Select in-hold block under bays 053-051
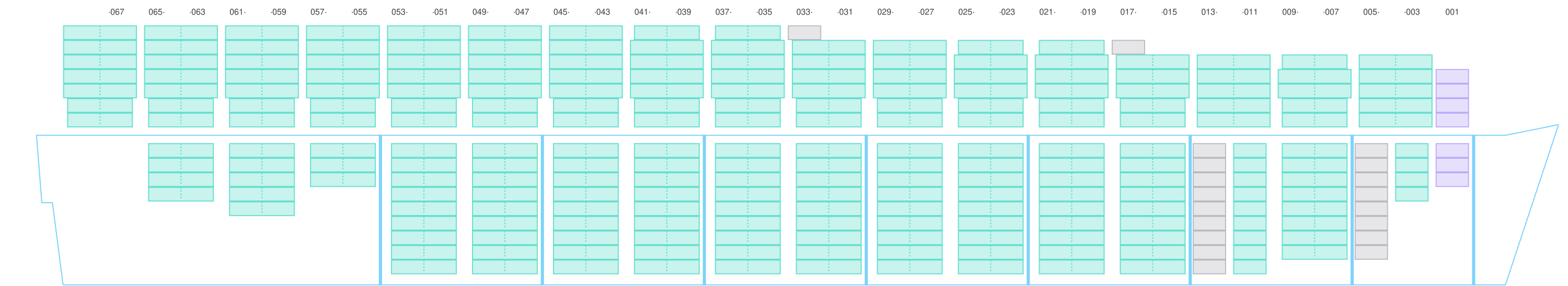The width and height of the screenshot is (1568, 286). coord(424,208)
